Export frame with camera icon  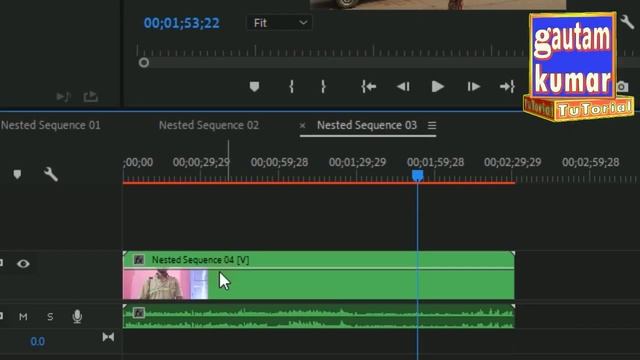(x=622, y=87)
